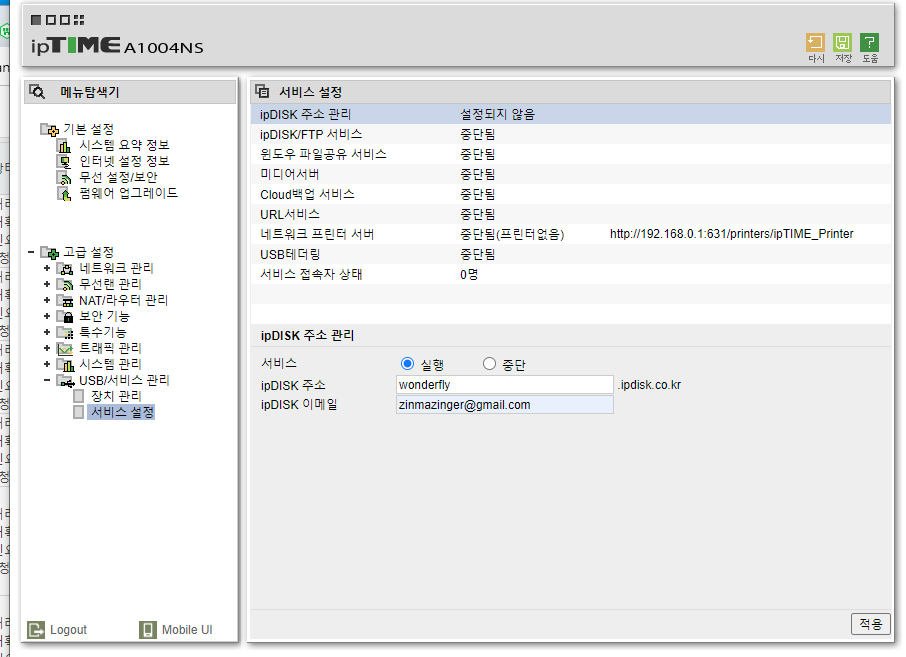Image resolution: width=906 pixels, height=657 pixels.
Task: Expand the 트래픽 관리 node
Action: (x=47, y=348)
